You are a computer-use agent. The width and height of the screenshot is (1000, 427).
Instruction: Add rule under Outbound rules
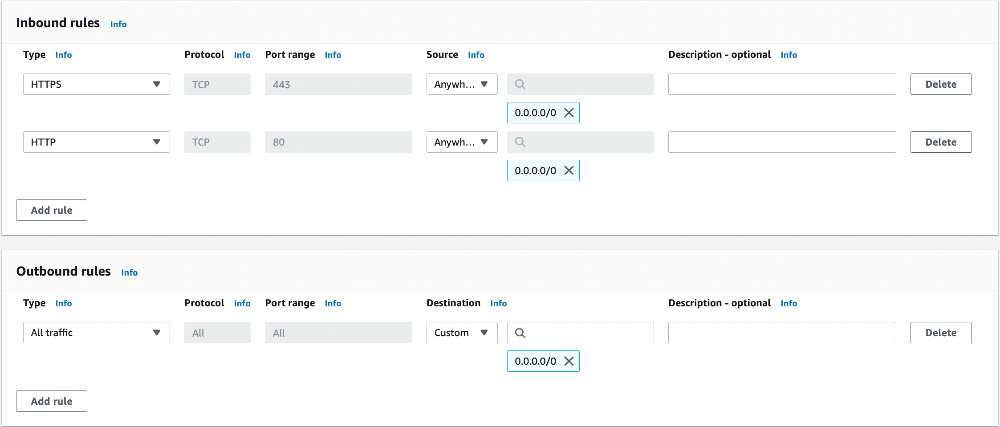pyautogui.click(x=52, y=401)
